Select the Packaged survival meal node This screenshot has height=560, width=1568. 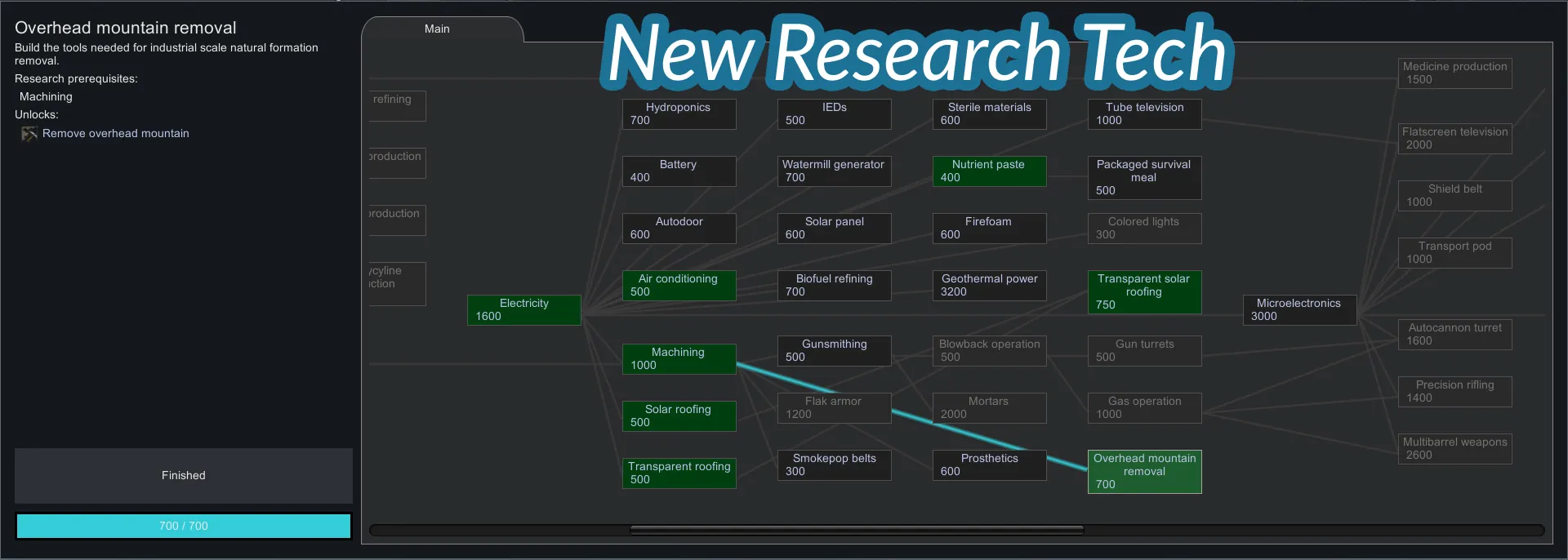click(x=1144, y=178)
